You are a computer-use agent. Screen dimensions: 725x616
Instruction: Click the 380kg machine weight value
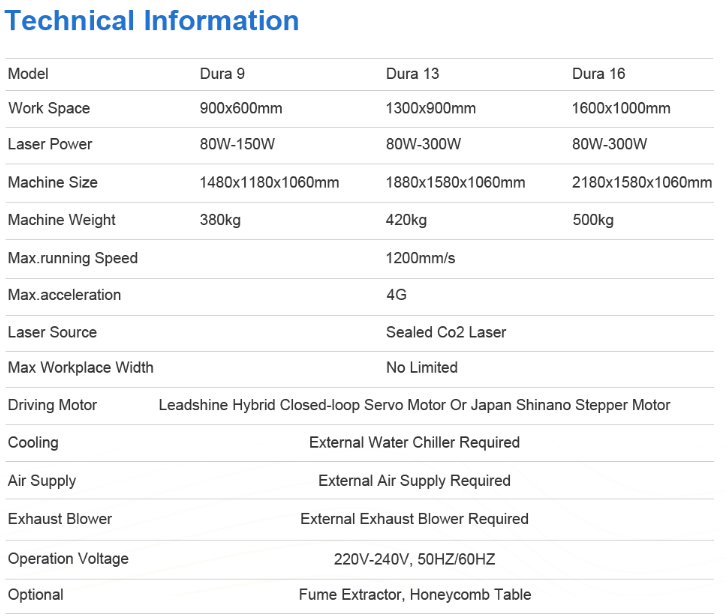click(x=220, y=220)
